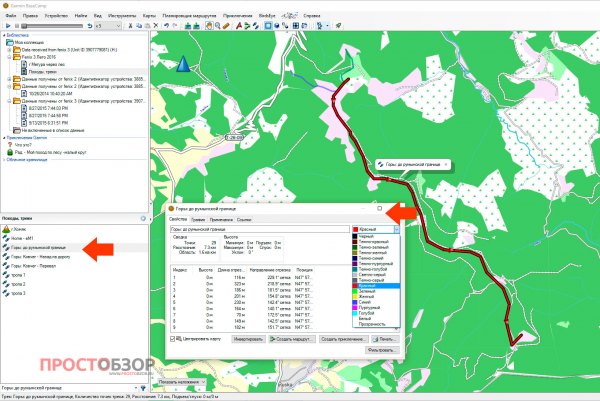Screen dimensions: 600x401
Task: Start track playback with the play icon
Action: pos(8,26)
